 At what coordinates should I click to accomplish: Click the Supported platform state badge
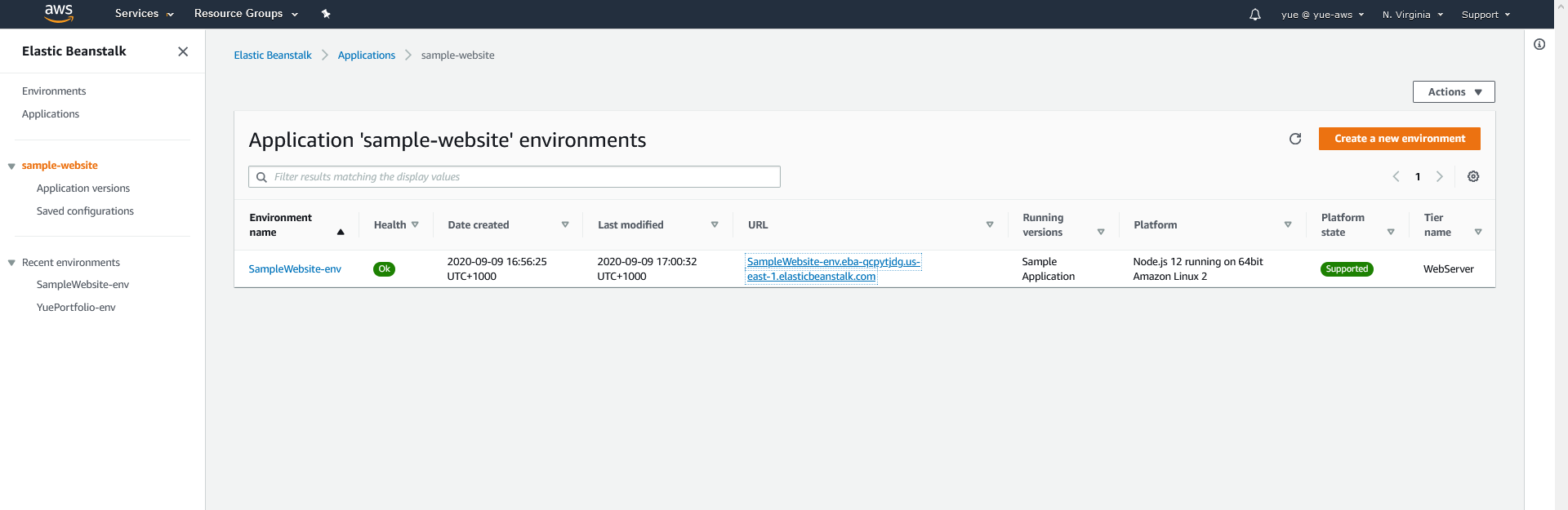pyautogui.click(x=1347, y=269)
